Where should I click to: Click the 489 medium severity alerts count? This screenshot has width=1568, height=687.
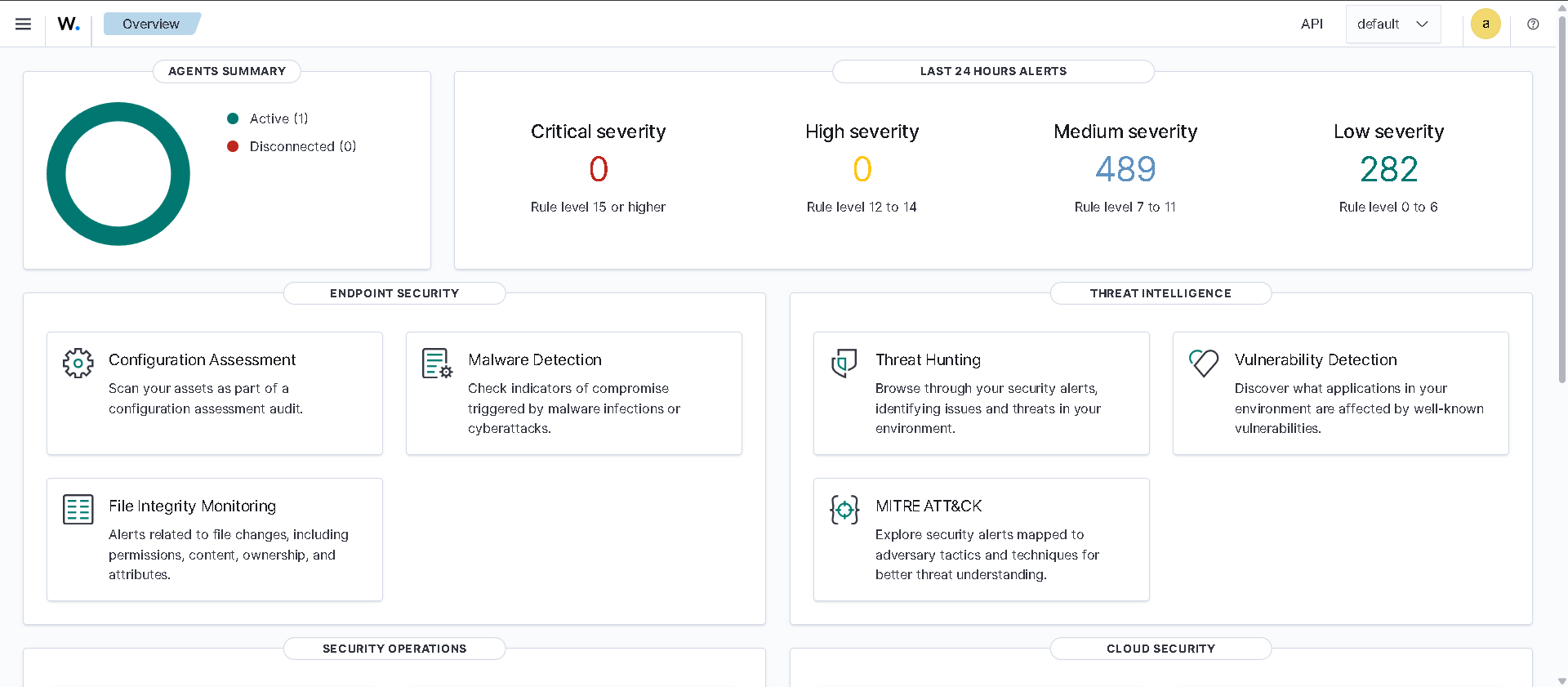1125,169
